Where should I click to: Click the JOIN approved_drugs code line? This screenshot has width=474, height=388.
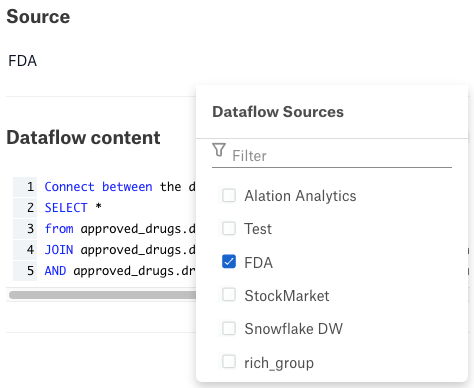pos(120,250)
